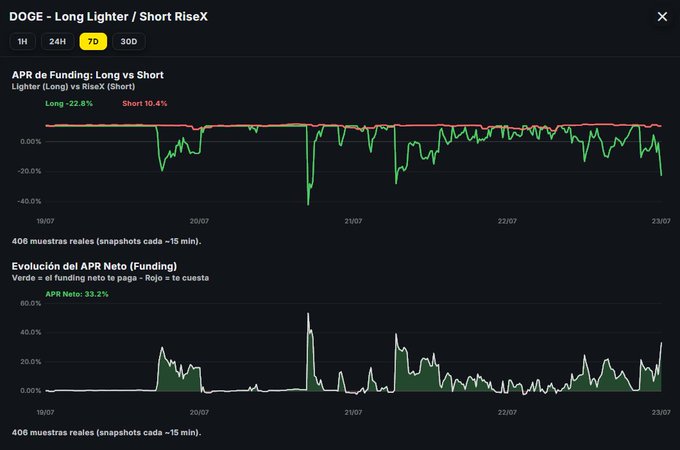
Task: Close the DOGE funding chart dialog
Action: click(662, 16)
